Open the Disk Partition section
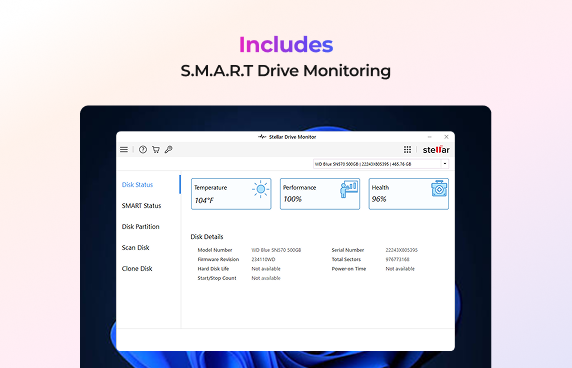Screen dimensions: 572x368 (140, 226)
